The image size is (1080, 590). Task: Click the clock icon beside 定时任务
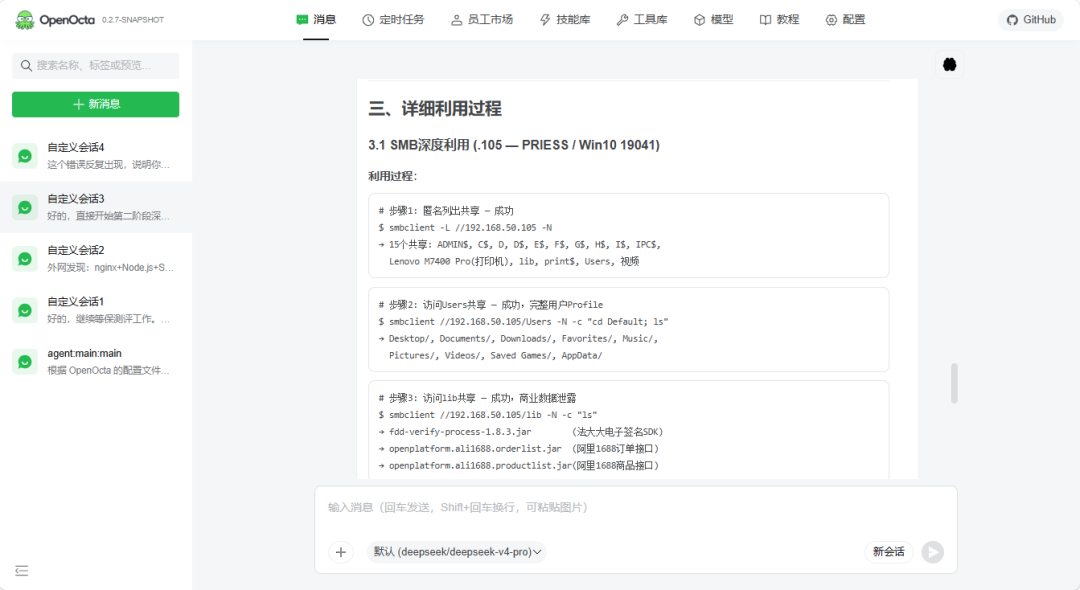[x=368, y=20]
